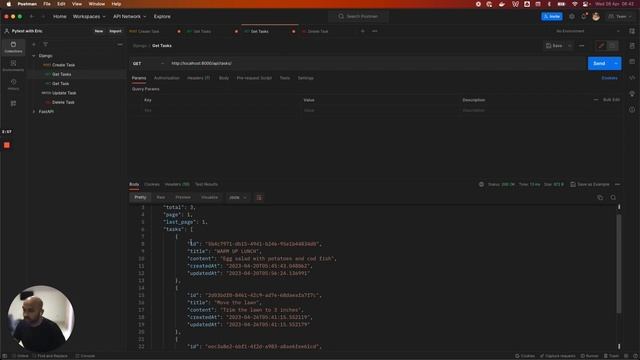The width and height of the screenshot is (640, 360).
Task: Open the History sidebar panel
Action: (x=13, y=84)
